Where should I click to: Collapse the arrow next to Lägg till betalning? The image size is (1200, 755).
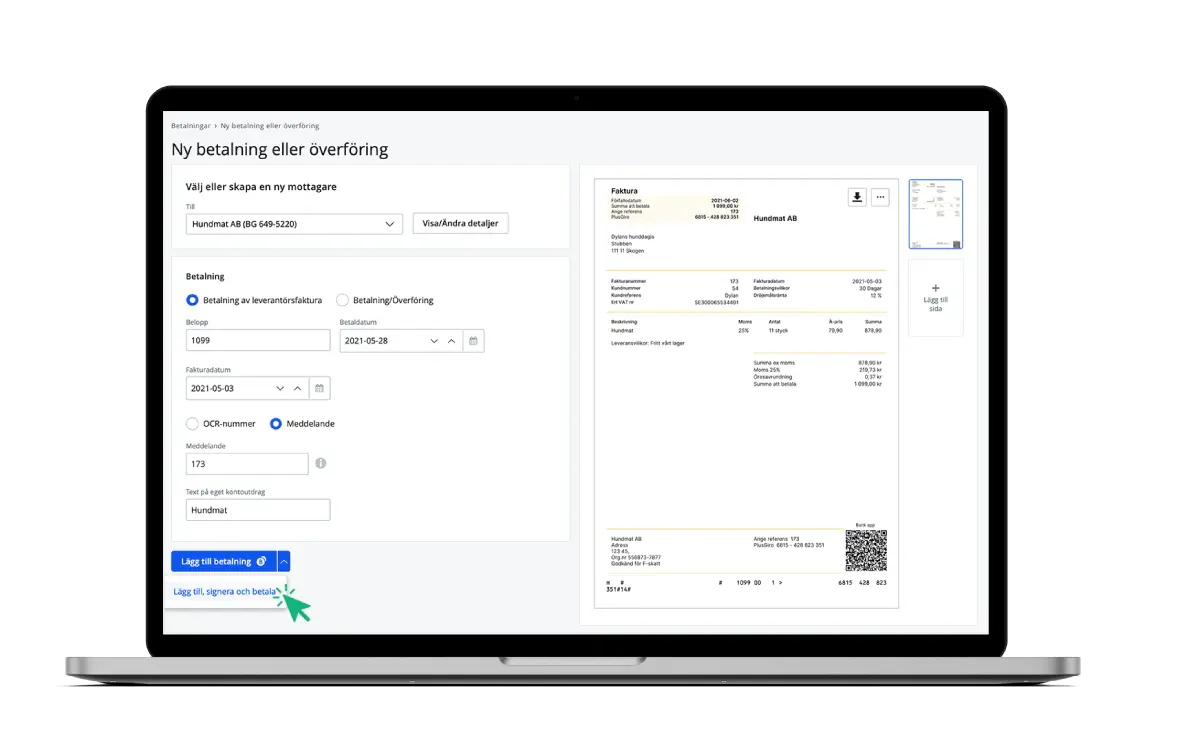pos(284,562)
